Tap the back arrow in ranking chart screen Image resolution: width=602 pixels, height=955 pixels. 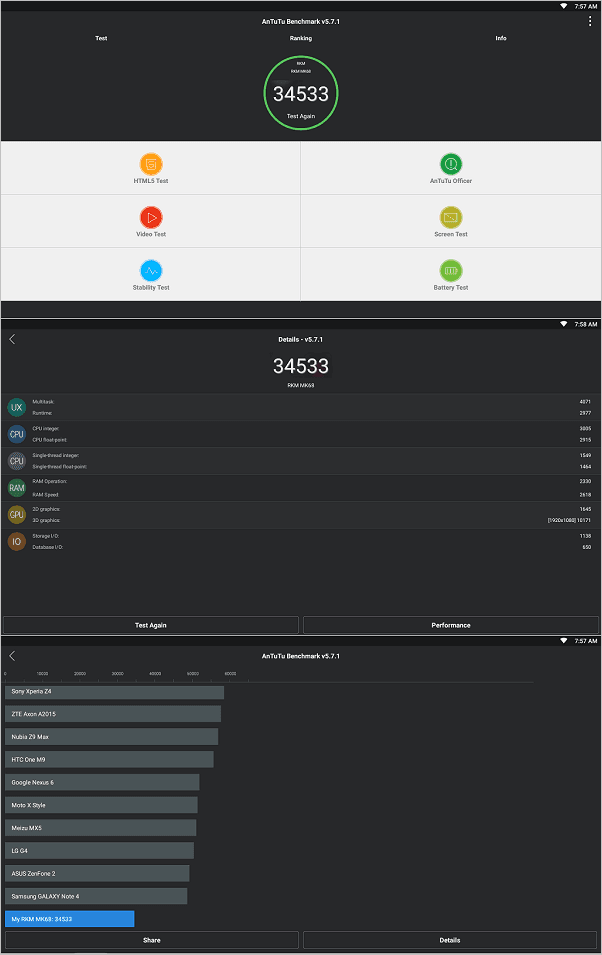tap(12, 656)
